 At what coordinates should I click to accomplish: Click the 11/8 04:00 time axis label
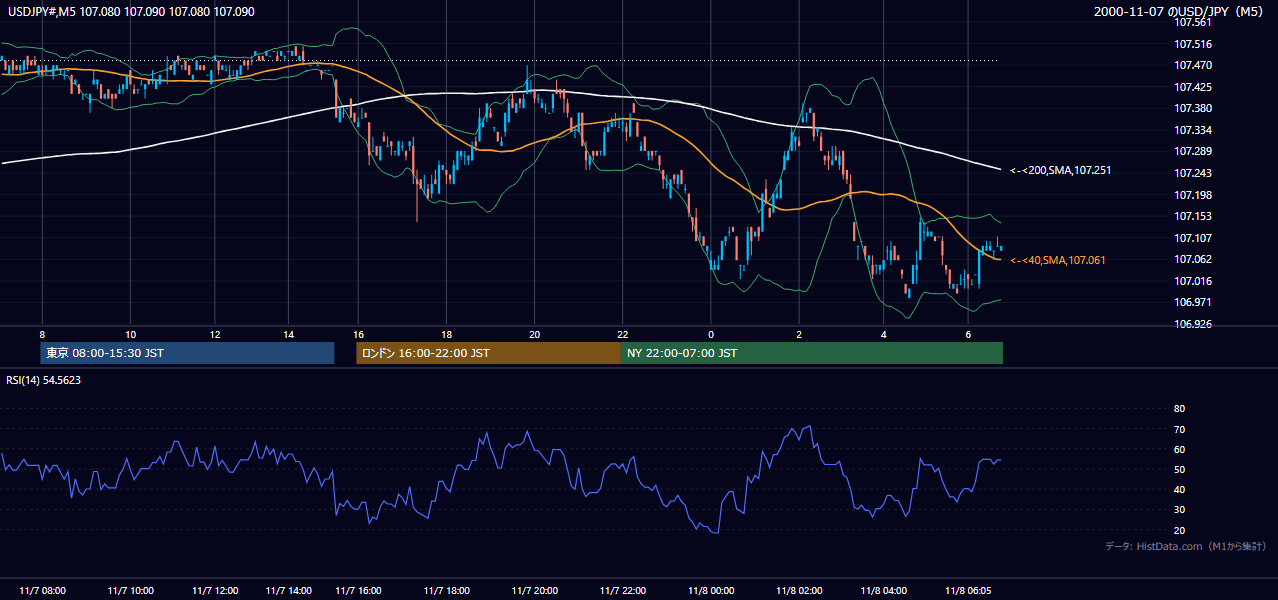(x=884, y=591)
